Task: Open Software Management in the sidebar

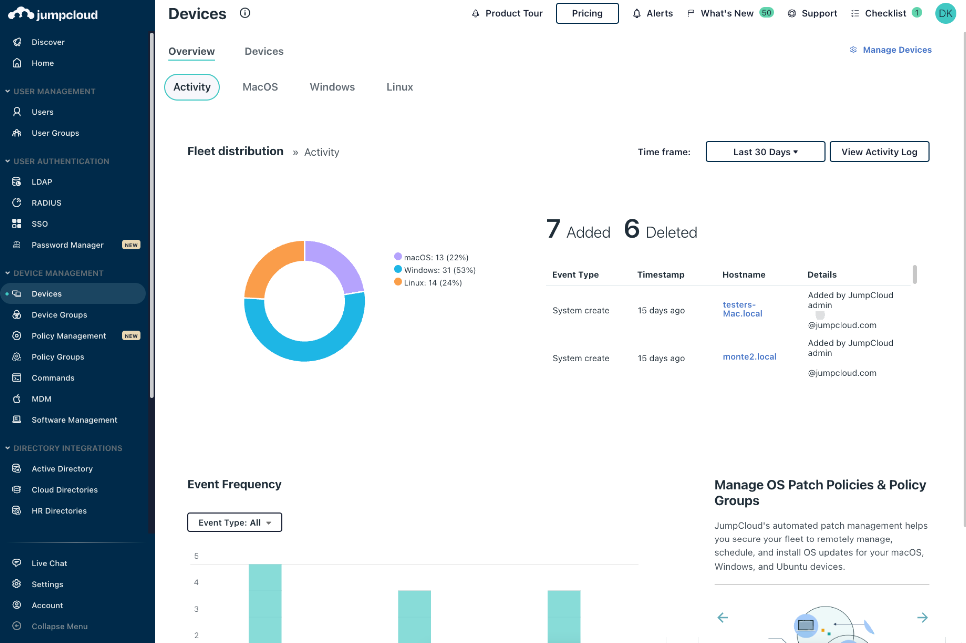Action: click(x=76, y=419)
